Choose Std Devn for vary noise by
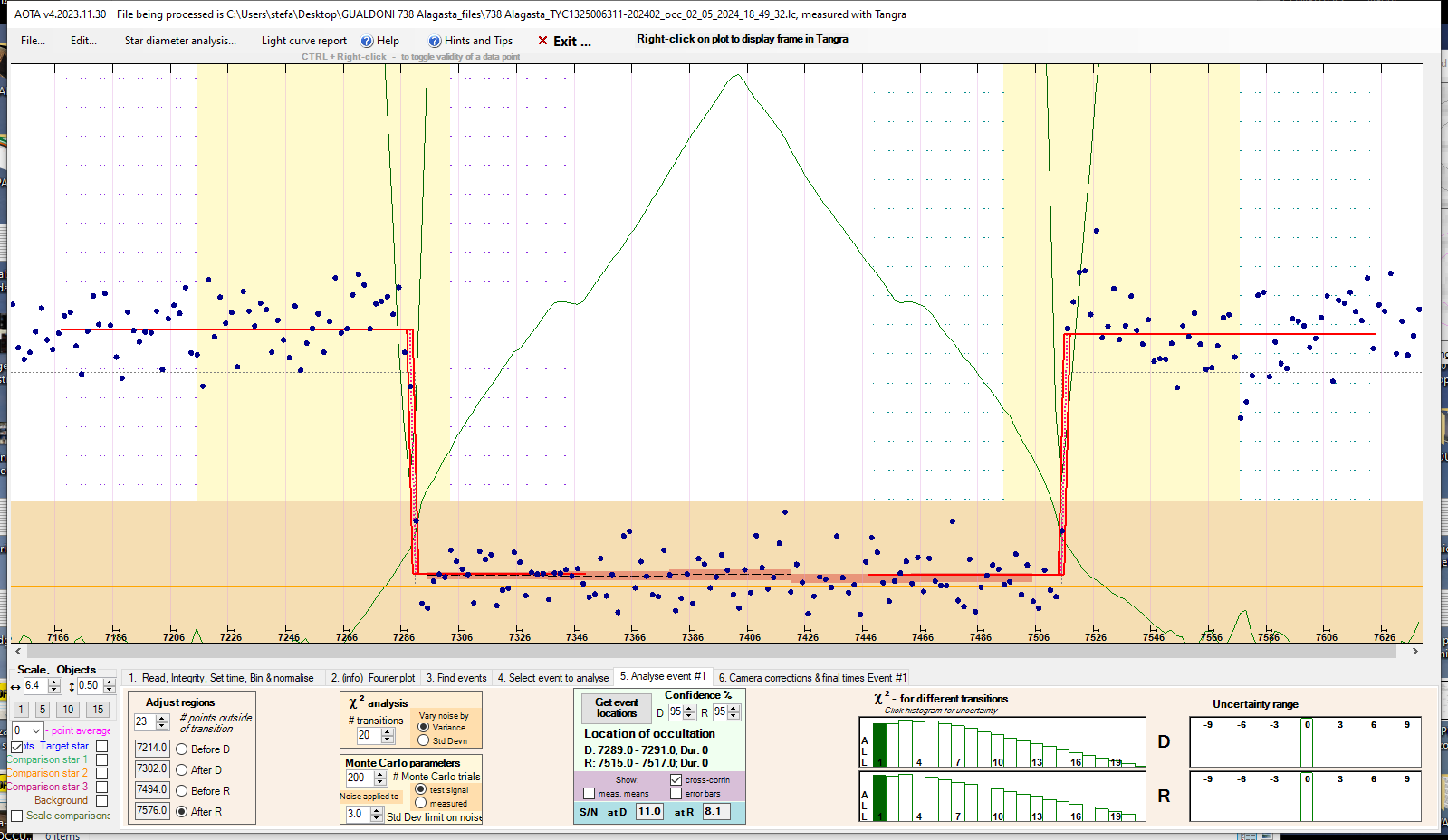 coord(423,740)
